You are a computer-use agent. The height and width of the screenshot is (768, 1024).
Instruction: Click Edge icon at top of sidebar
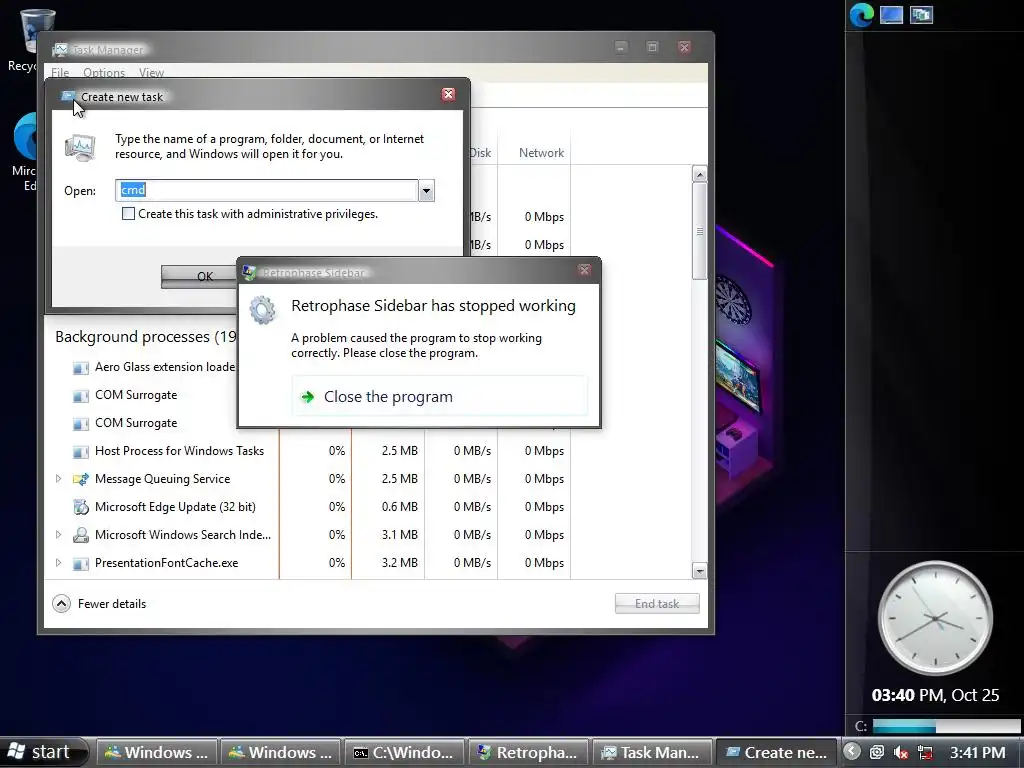point(861,15)
